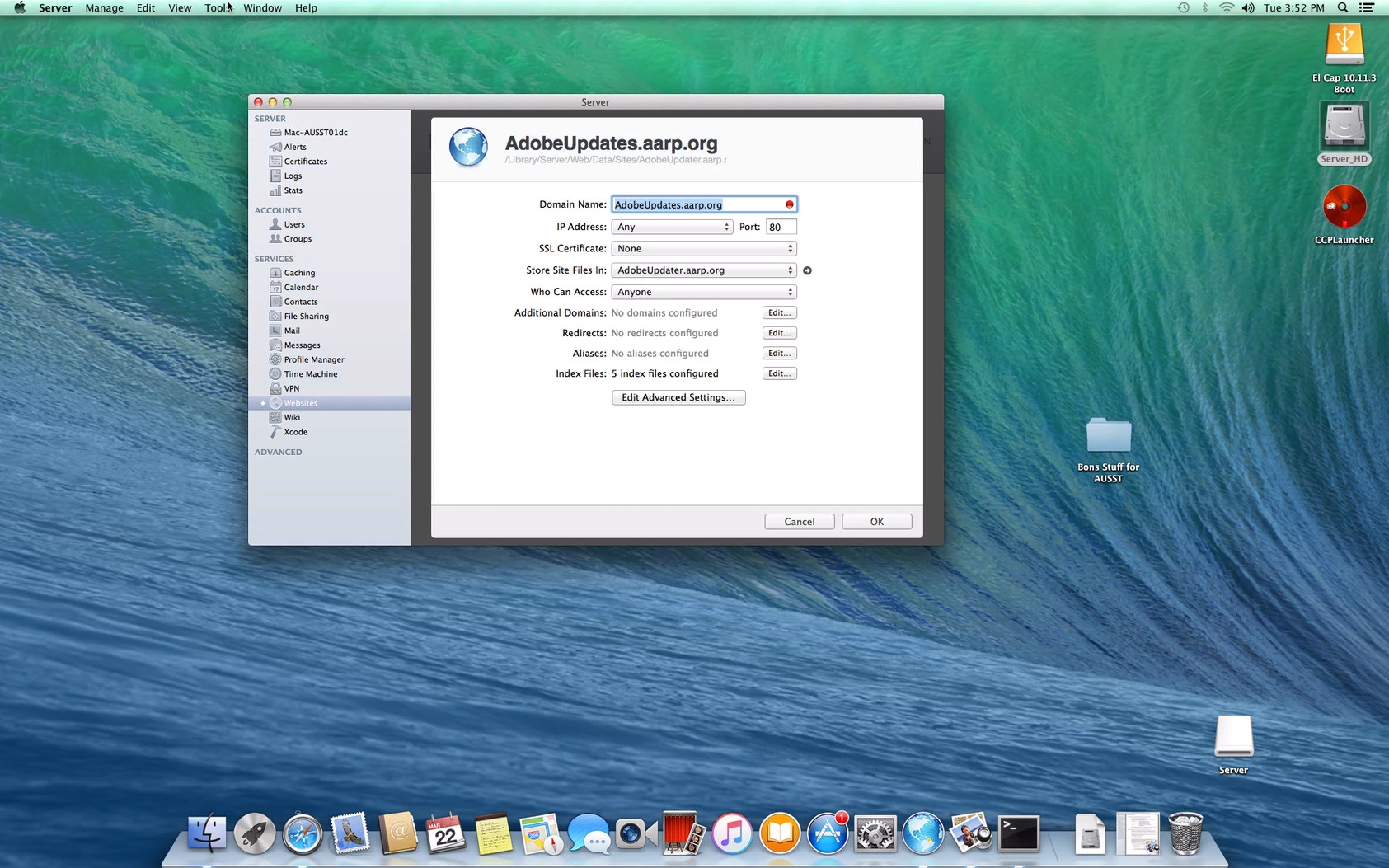Click Edit Advanced Settings button

[x=678, y=397]
